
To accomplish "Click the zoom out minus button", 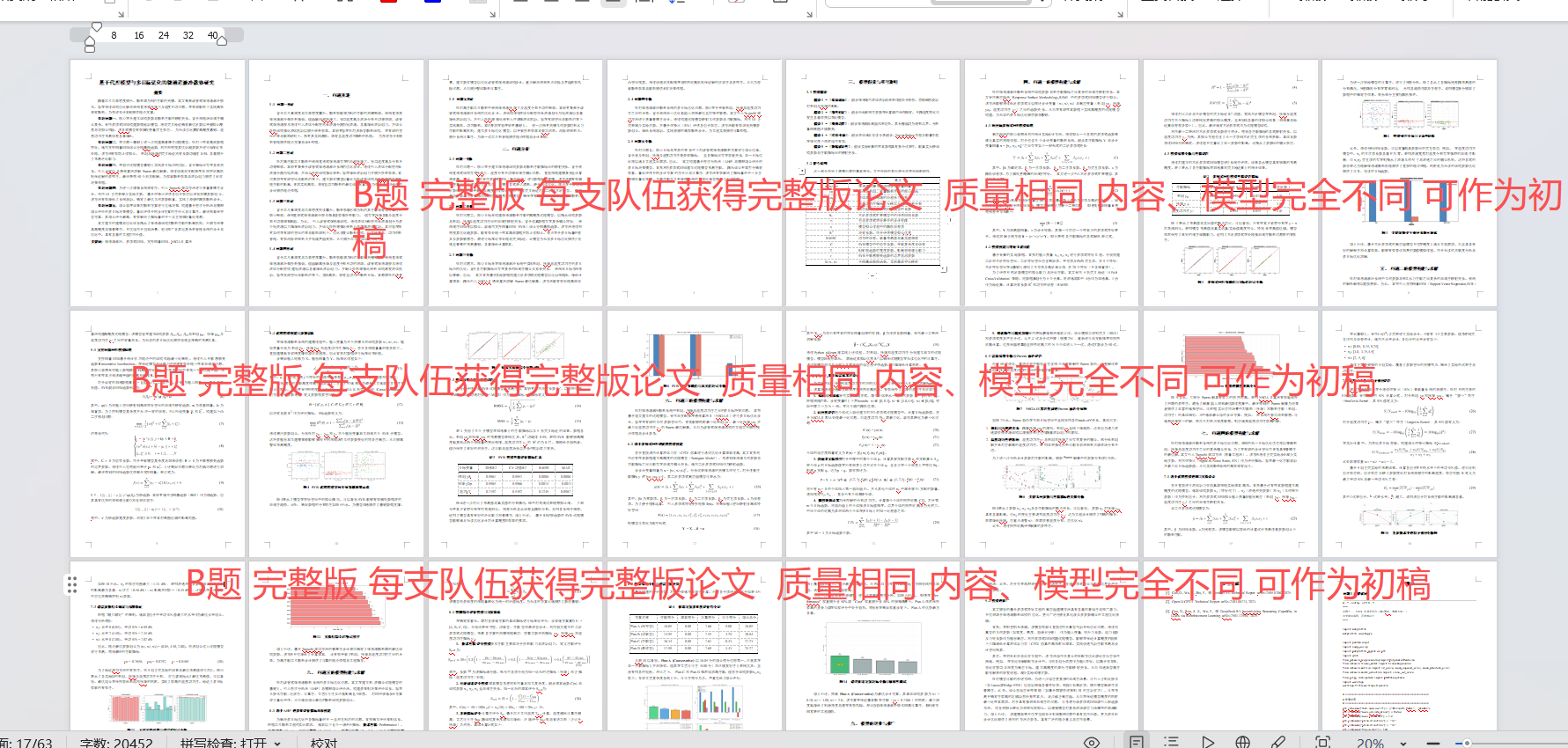I will click(x=1433, y=744).
